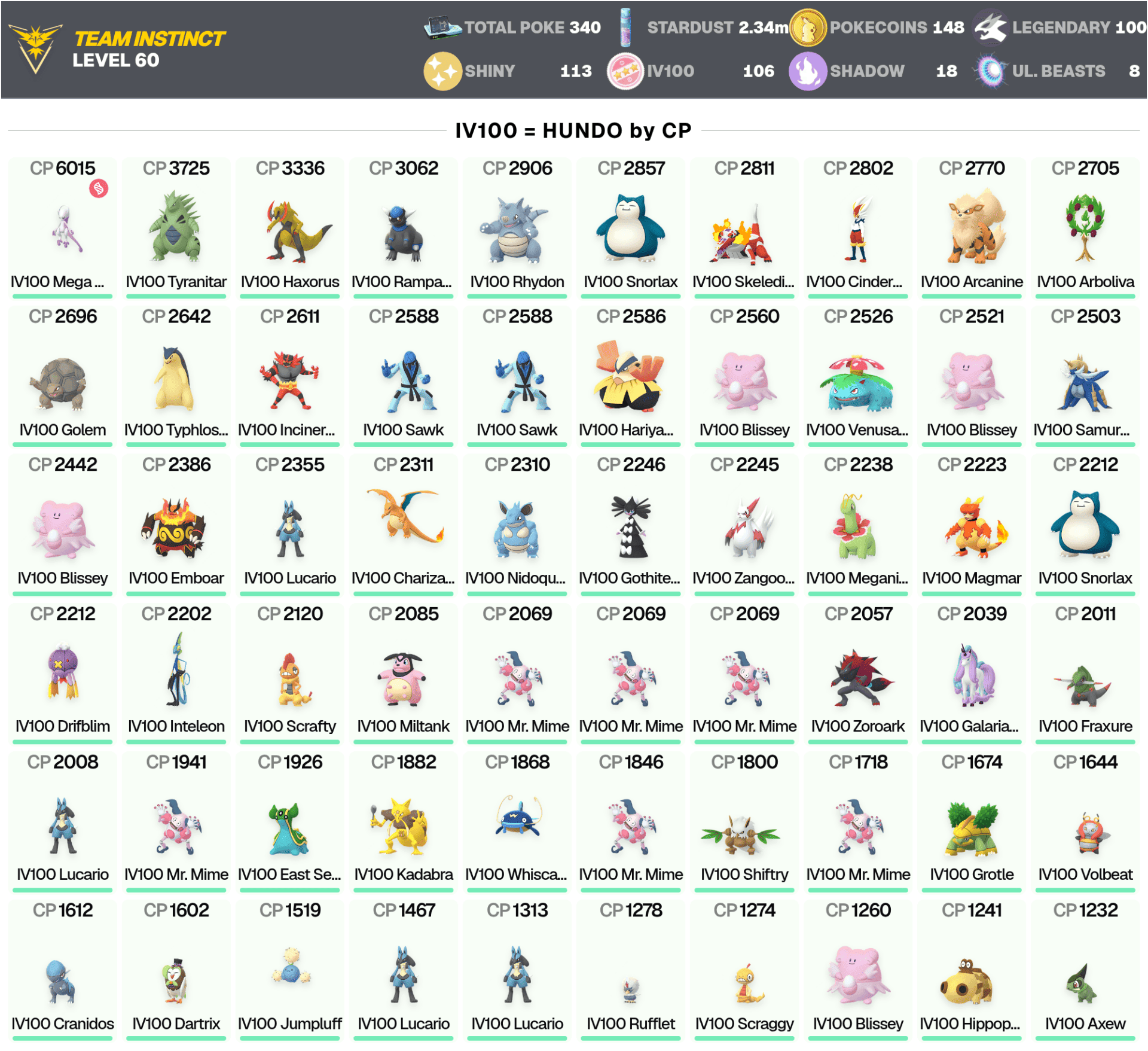Select the CP 2011 Fraxure sprite
1148x1051 pixels.
[x=1083, y=687]
